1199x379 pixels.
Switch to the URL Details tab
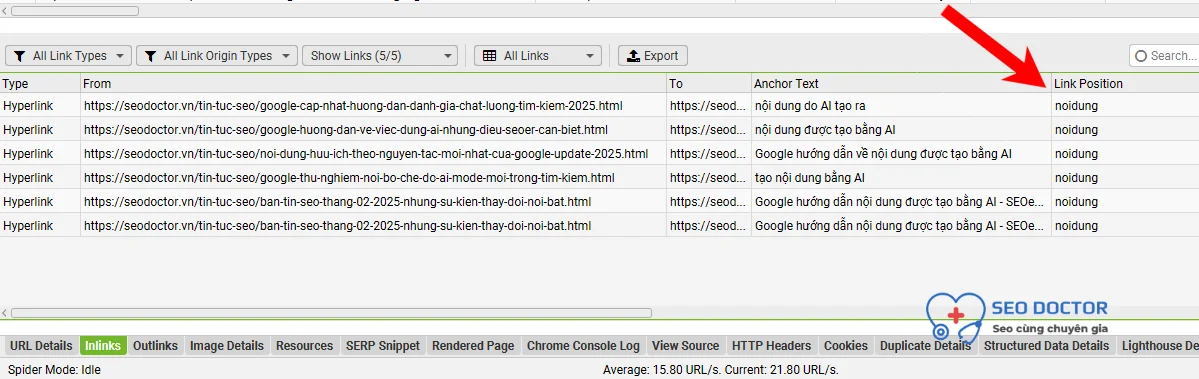41,346
